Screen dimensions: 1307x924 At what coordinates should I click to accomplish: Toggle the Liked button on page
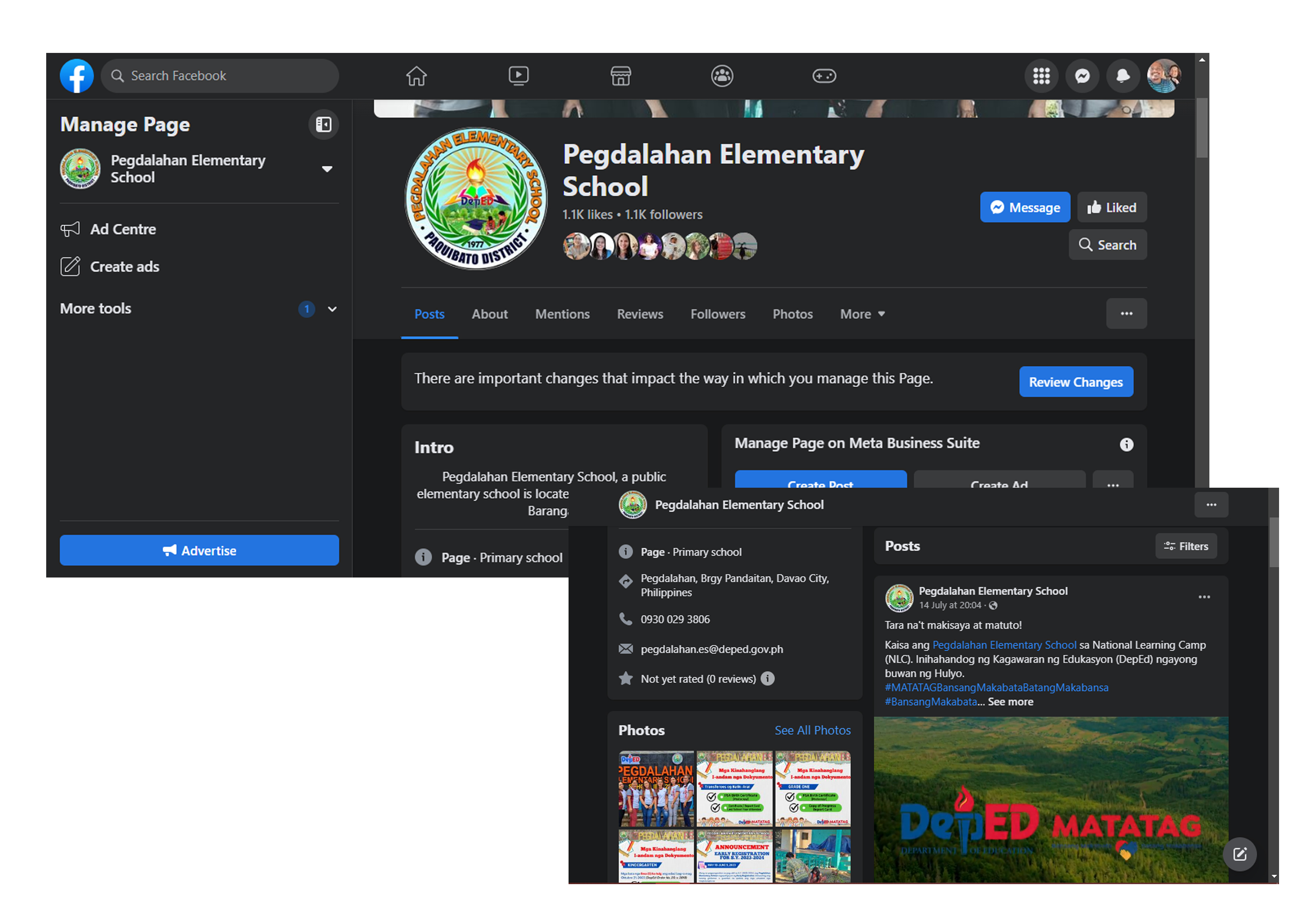point(1111,207)
